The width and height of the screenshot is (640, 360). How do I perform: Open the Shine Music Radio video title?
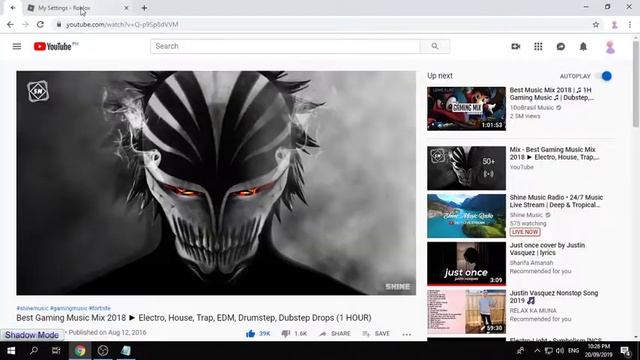556,201
